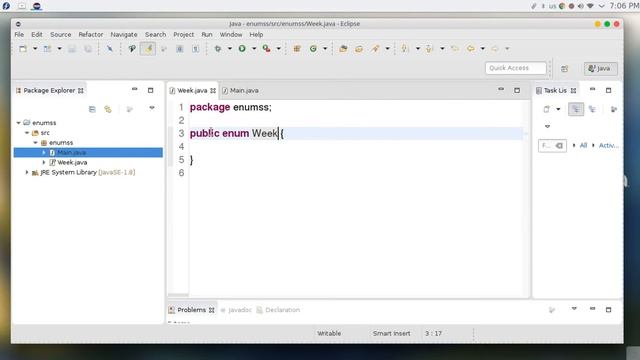Toggle Categorized presentation in Task List
The image size is (640, 360).
pos(576,109)
